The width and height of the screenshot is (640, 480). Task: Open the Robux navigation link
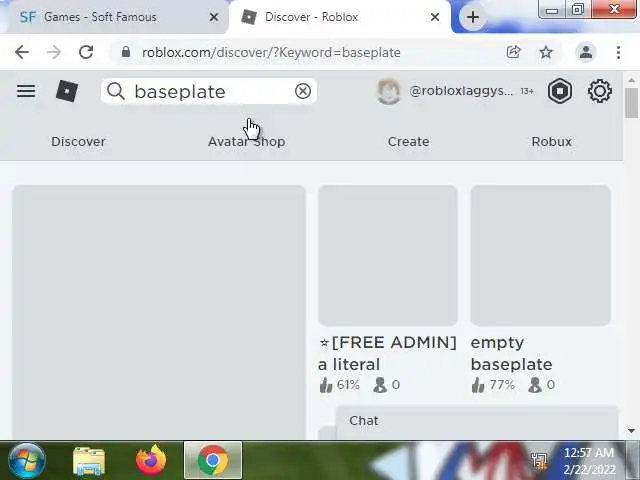coord(551,142)
